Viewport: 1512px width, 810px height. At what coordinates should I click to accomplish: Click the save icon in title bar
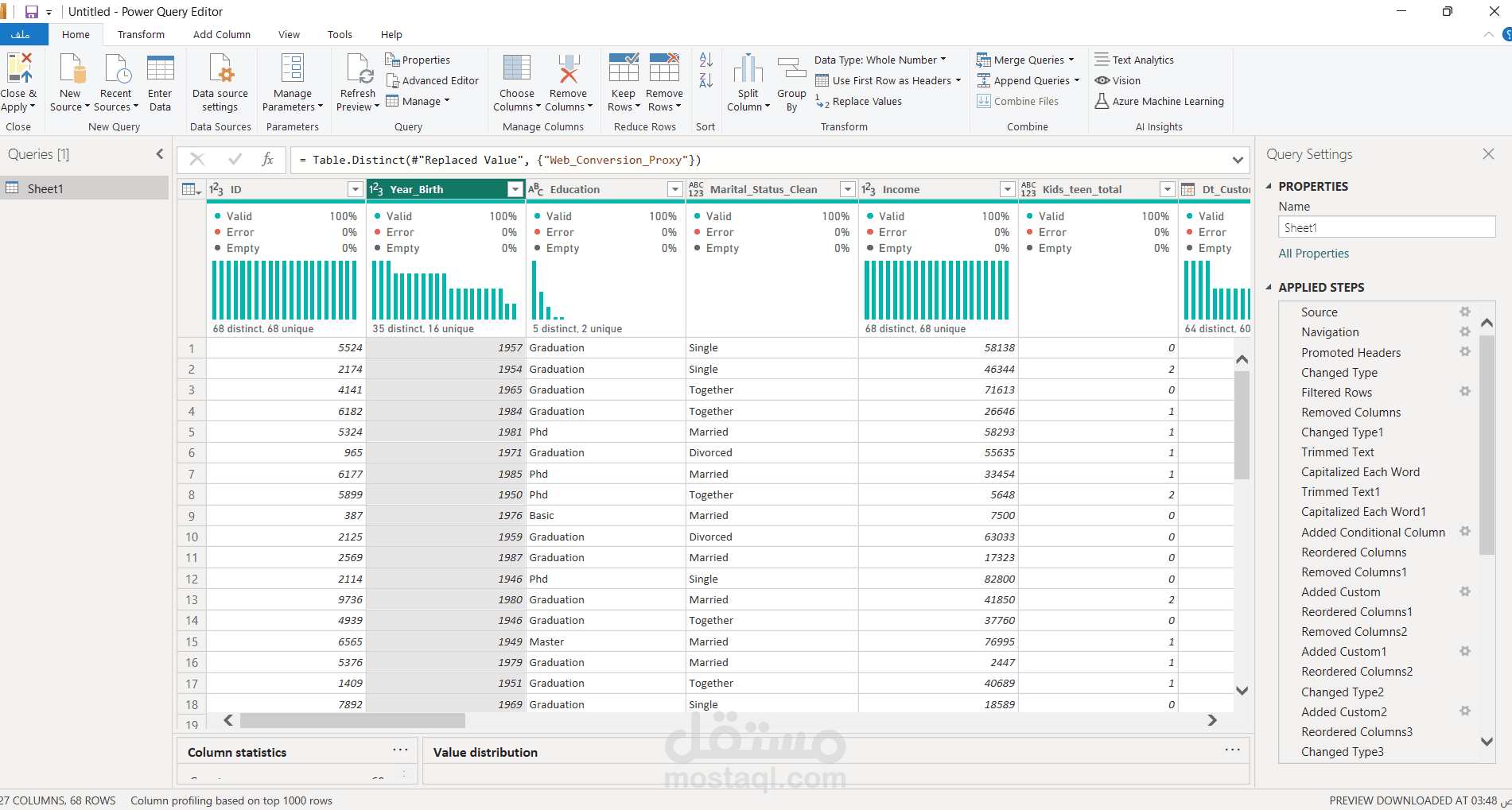pyautogui.click(x=32, y=12)
